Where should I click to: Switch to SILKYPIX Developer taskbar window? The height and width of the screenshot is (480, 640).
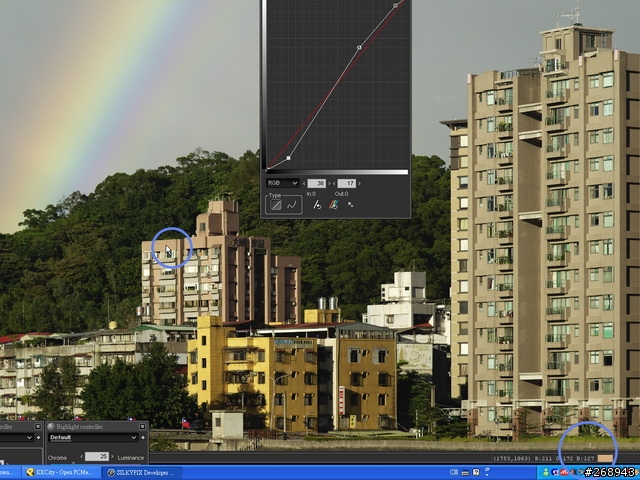point(140,472)
